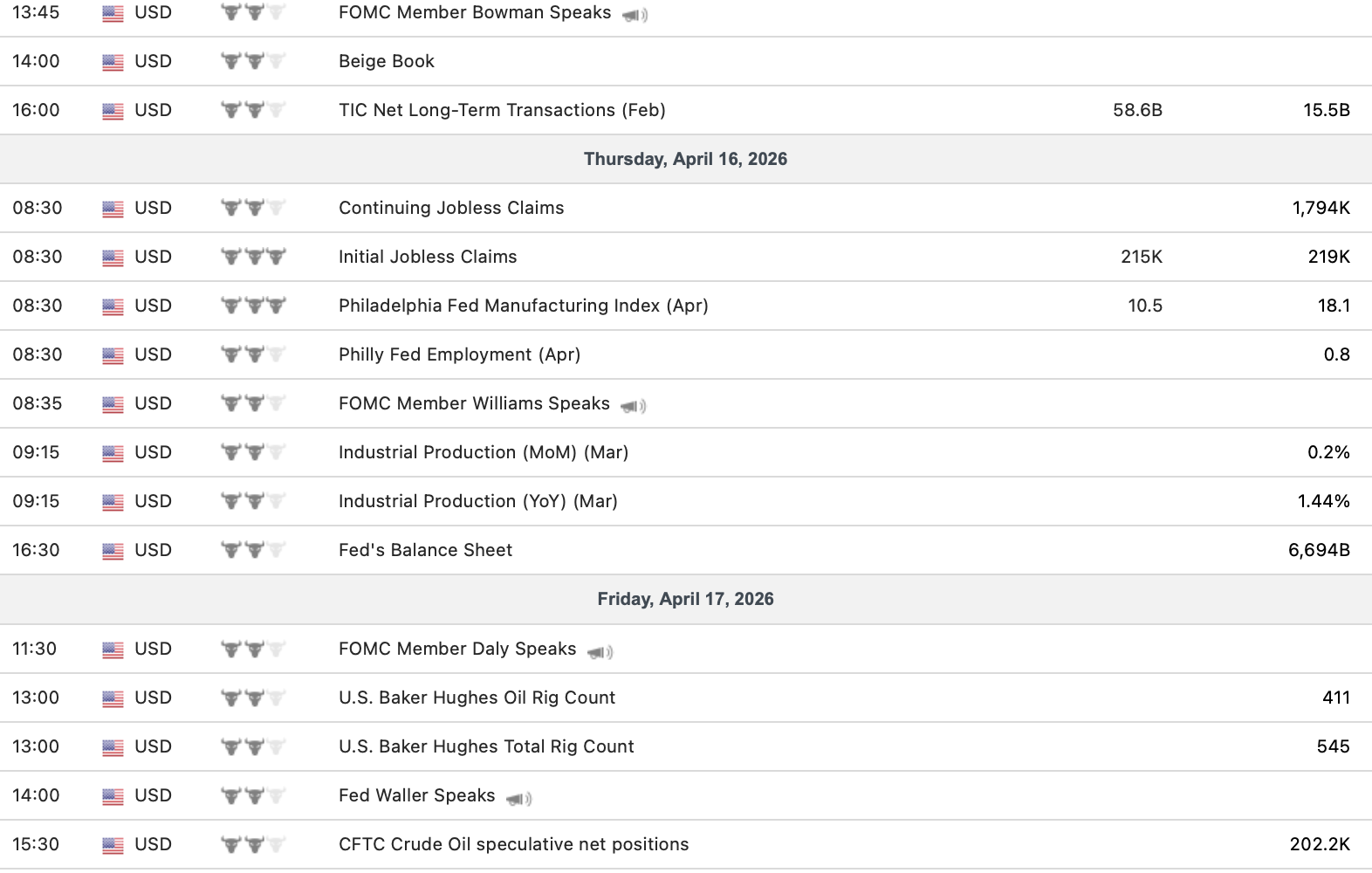This screenshot has height=873, width=1372.
Task: Click US flag in CFTC Crude Oil row
Action: tap(113, 845)
